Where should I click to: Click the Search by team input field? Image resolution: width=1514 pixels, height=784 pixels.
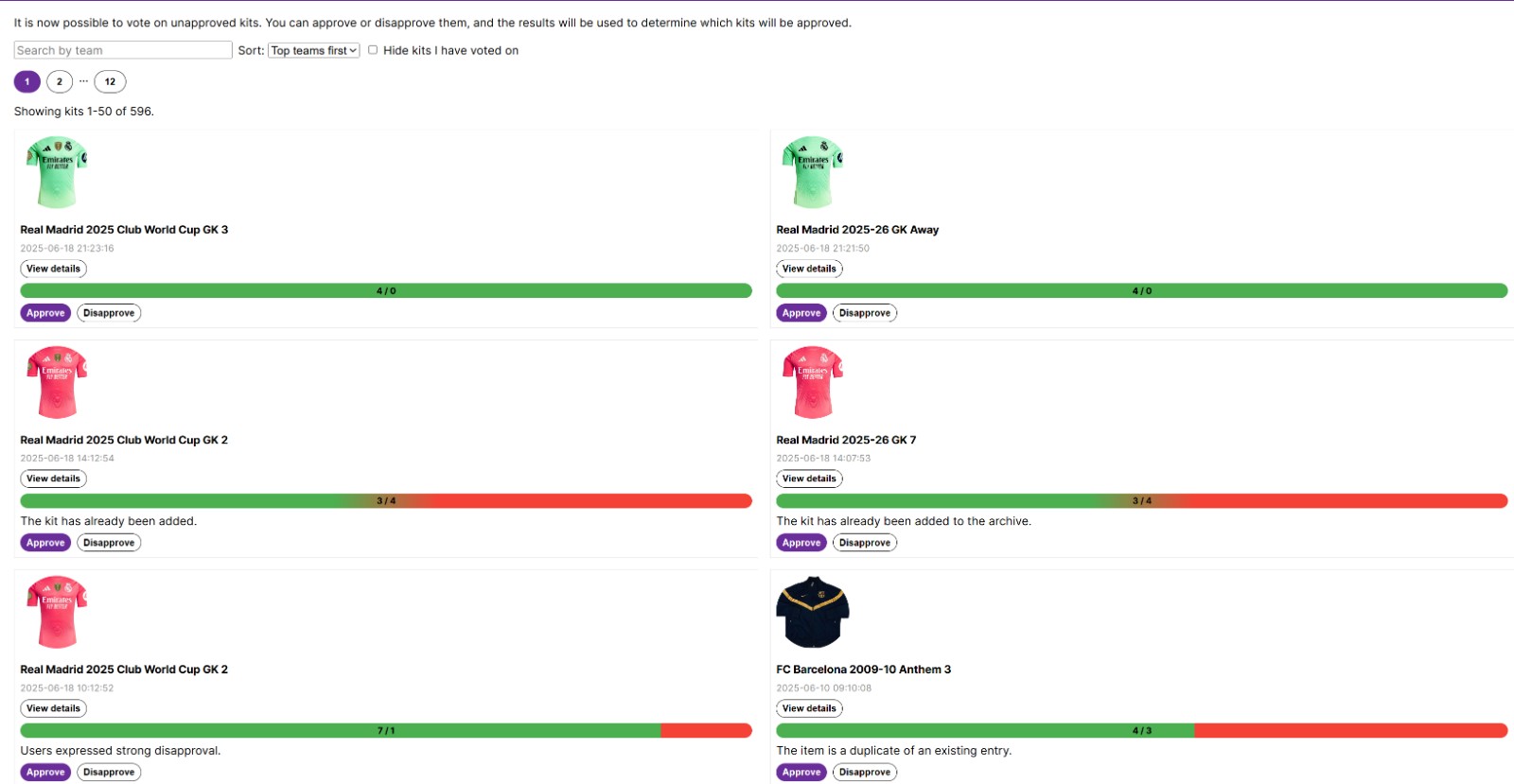pos(123,50)
